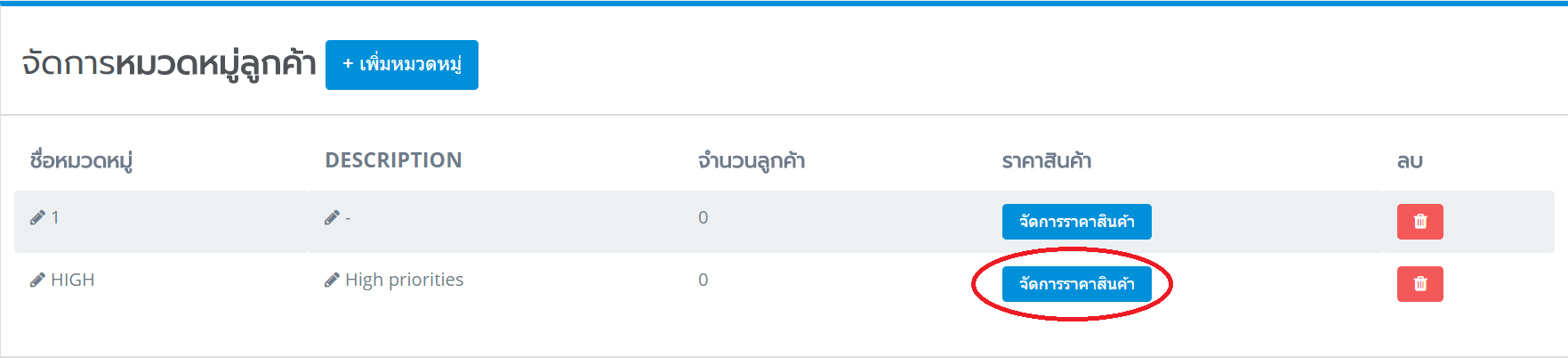The height and width of the screenshot is (358, 1568).
Task: Select the High priorities description text
Action: click(405, 280)
